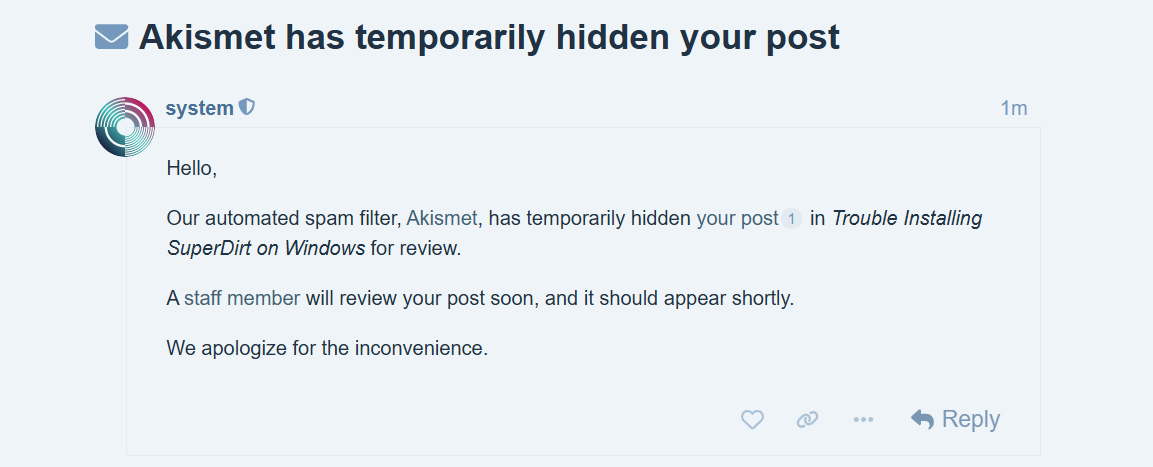
Task: Open the Akismet link
Action: (443, 218)
